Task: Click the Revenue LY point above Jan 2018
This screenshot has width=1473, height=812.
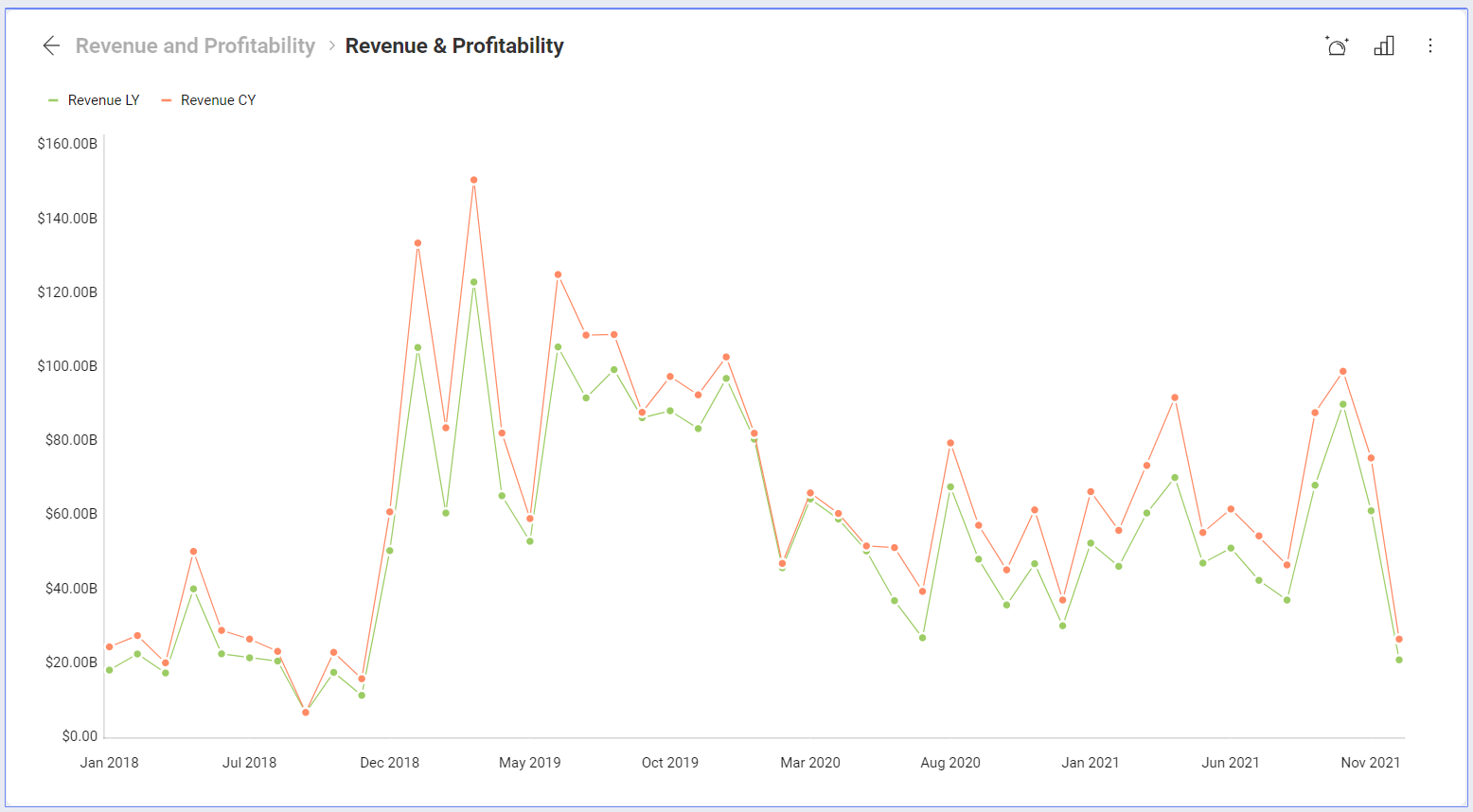Action: tap(109, 670)
